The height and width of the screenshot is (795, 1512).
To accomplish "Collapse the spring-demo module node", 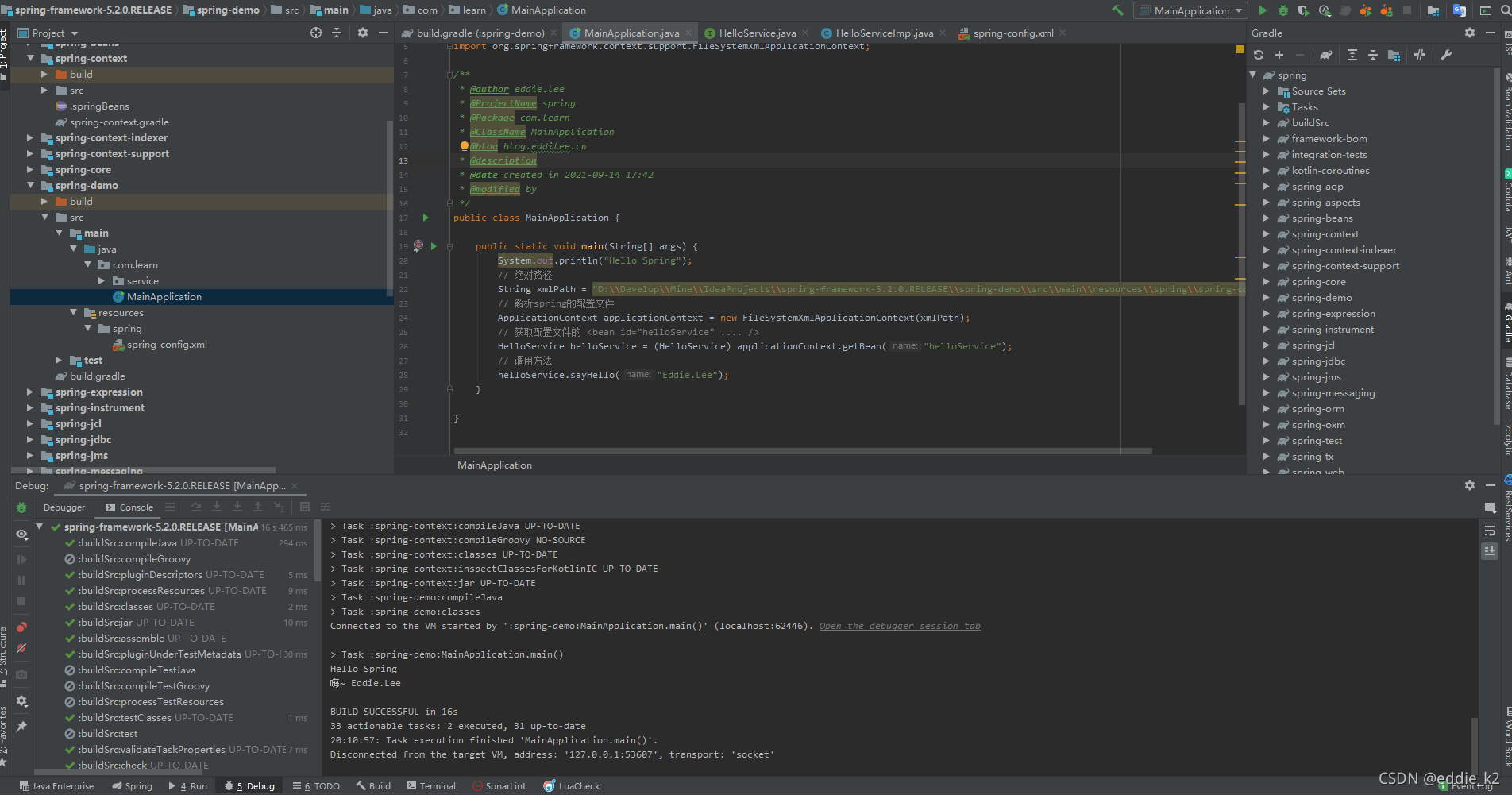I will point(31,185).
